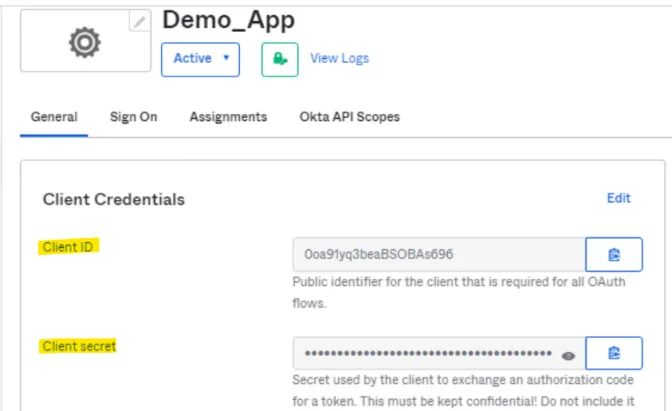Click the green lock assignment icon button

click(x=280, y=59)
